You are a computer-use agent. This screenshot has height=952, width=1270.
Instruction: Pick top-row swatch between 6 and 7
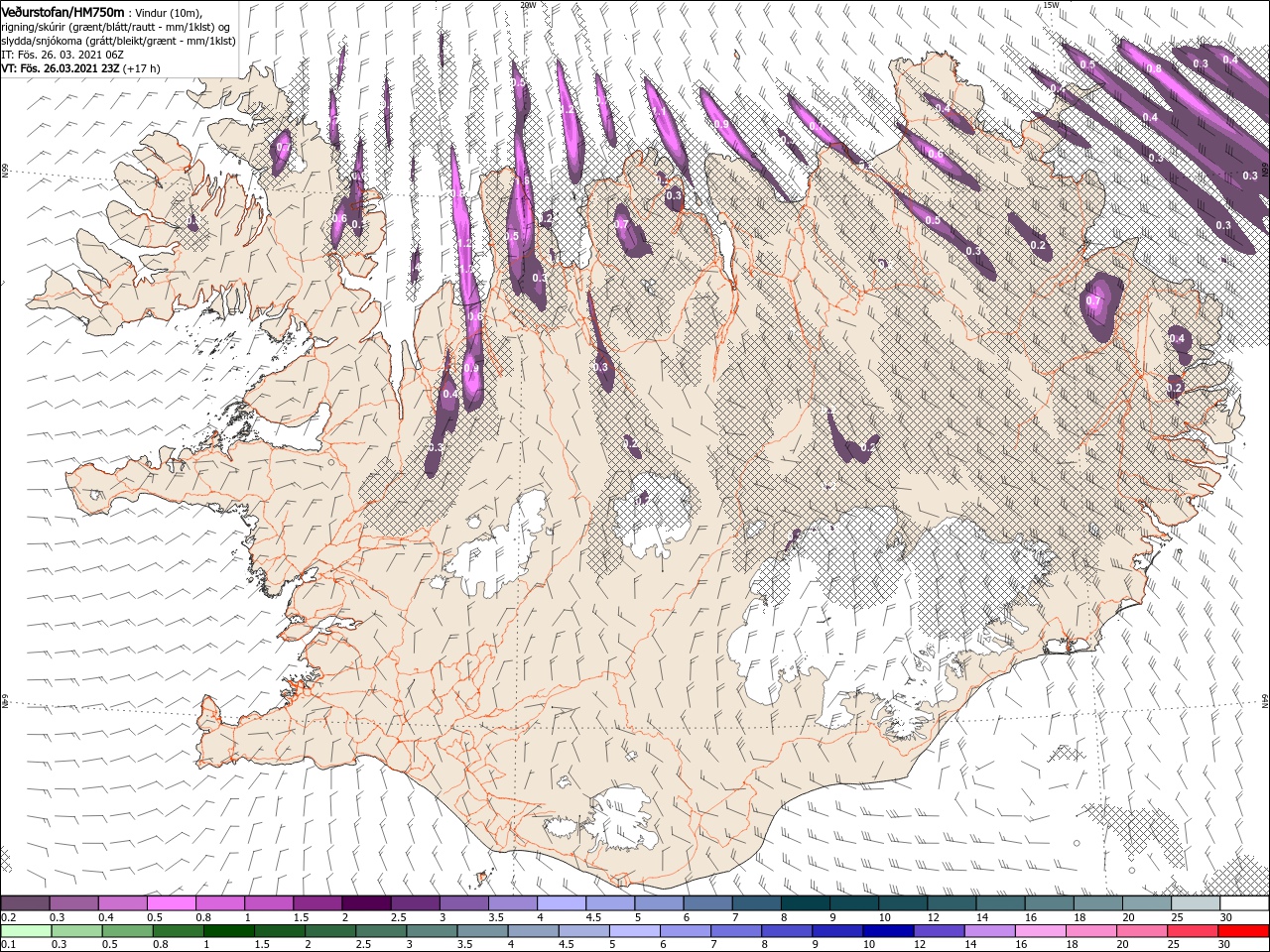coord(707,903)
